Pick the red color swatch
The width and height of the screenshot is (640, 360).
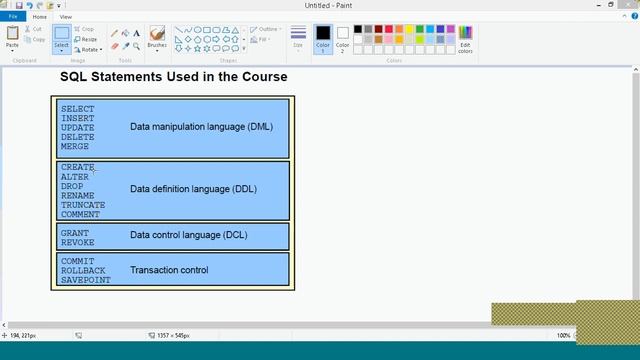(389, 29)
